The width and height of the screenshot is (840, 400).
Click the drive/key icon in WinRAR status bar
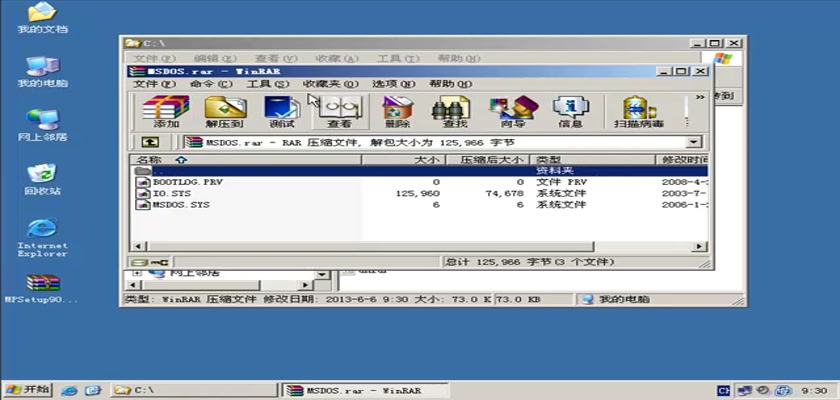(x=151, y=262)
